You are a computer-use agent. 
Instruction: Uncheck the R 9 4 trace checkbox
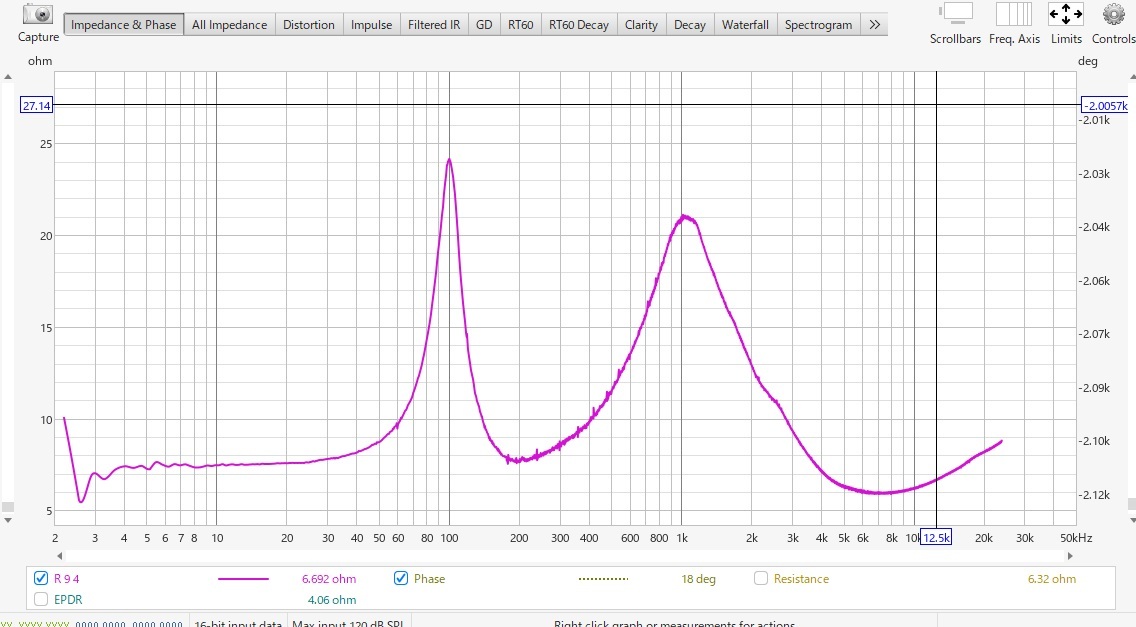click(41, 578)
